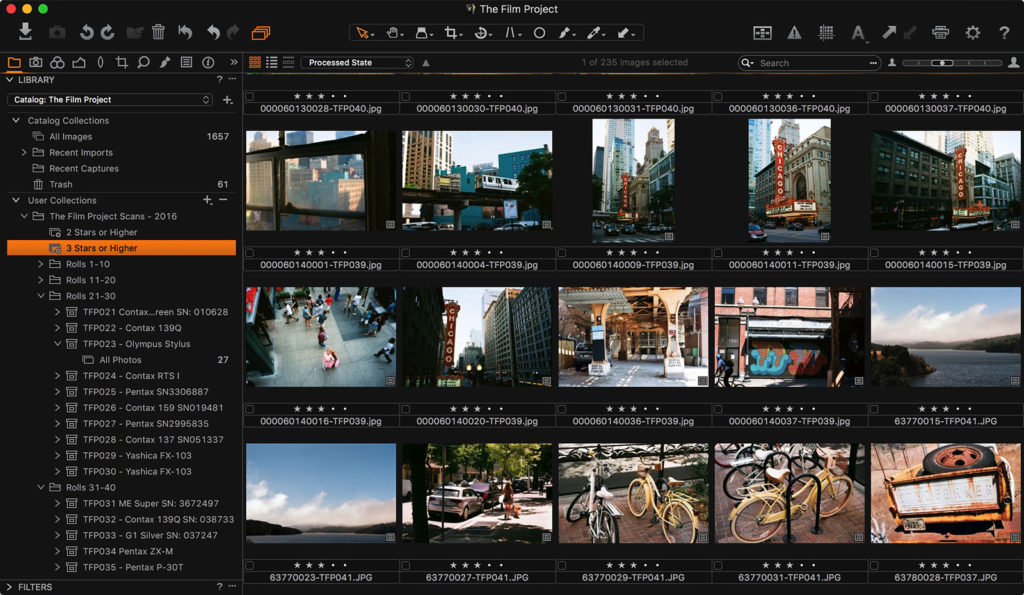Select the Pan hand cursor tool
The image size is (1024, 595).
(393, 33)
